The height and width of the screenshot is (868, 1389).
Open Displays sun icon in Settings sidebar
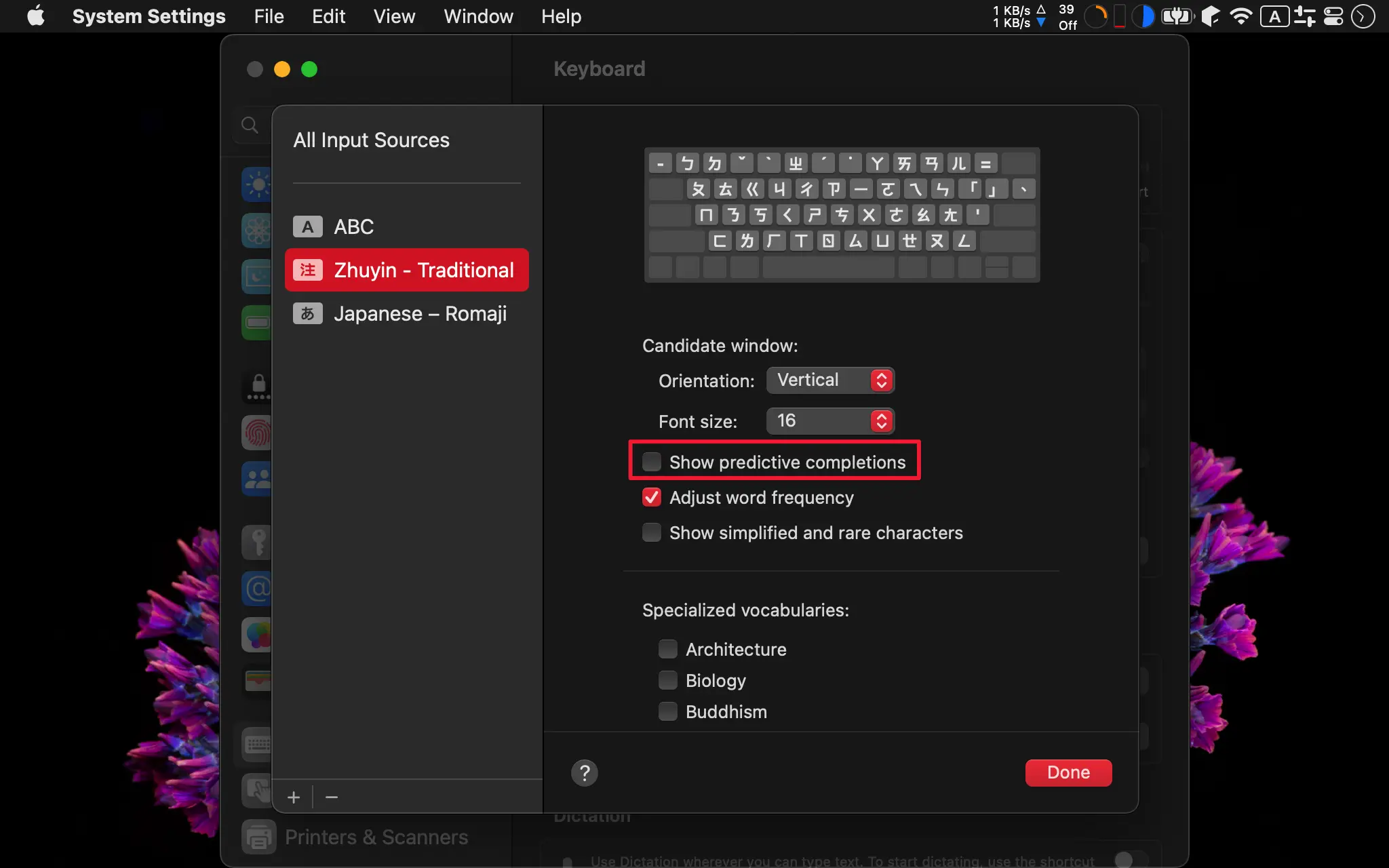(x=257, y=184)
